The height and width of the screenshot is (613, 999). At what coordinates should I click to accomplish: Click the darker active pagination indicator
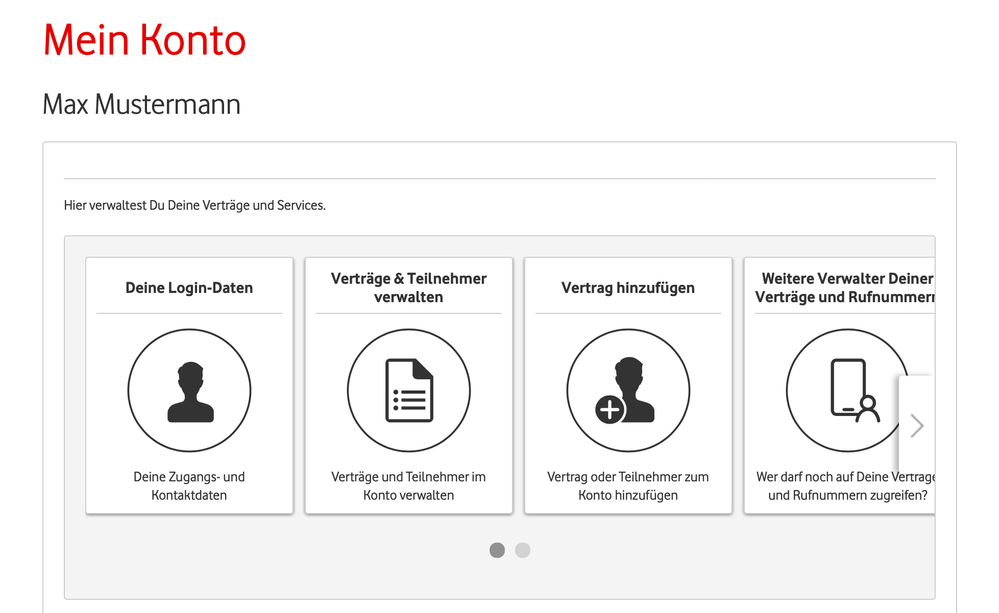(497, 550)
